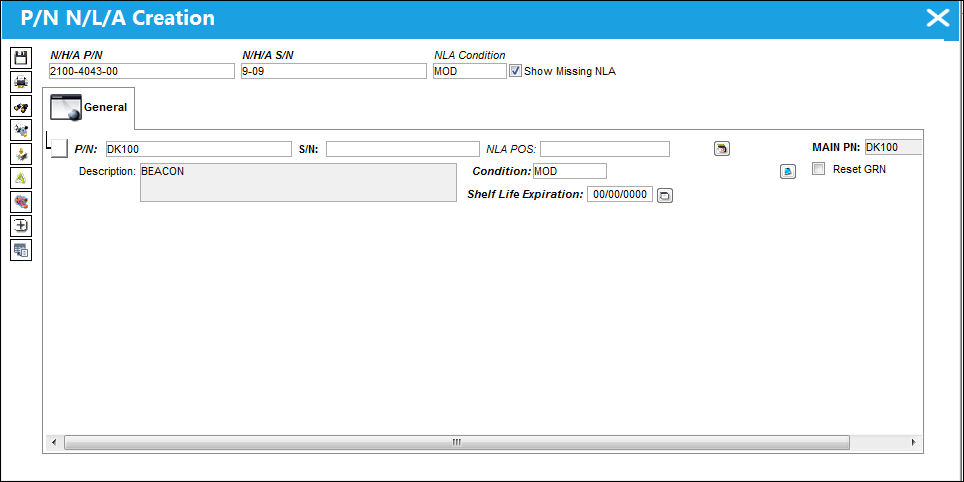
Task: Click the plus-in-box toolbar icon
Action: (21, 226)
